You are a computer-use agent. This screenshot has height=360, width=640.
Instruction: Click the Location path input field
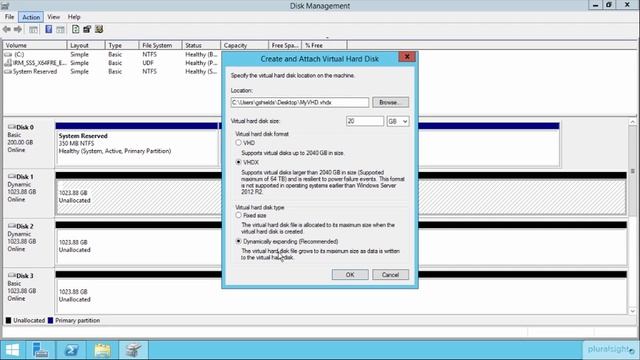click(300, 102)
